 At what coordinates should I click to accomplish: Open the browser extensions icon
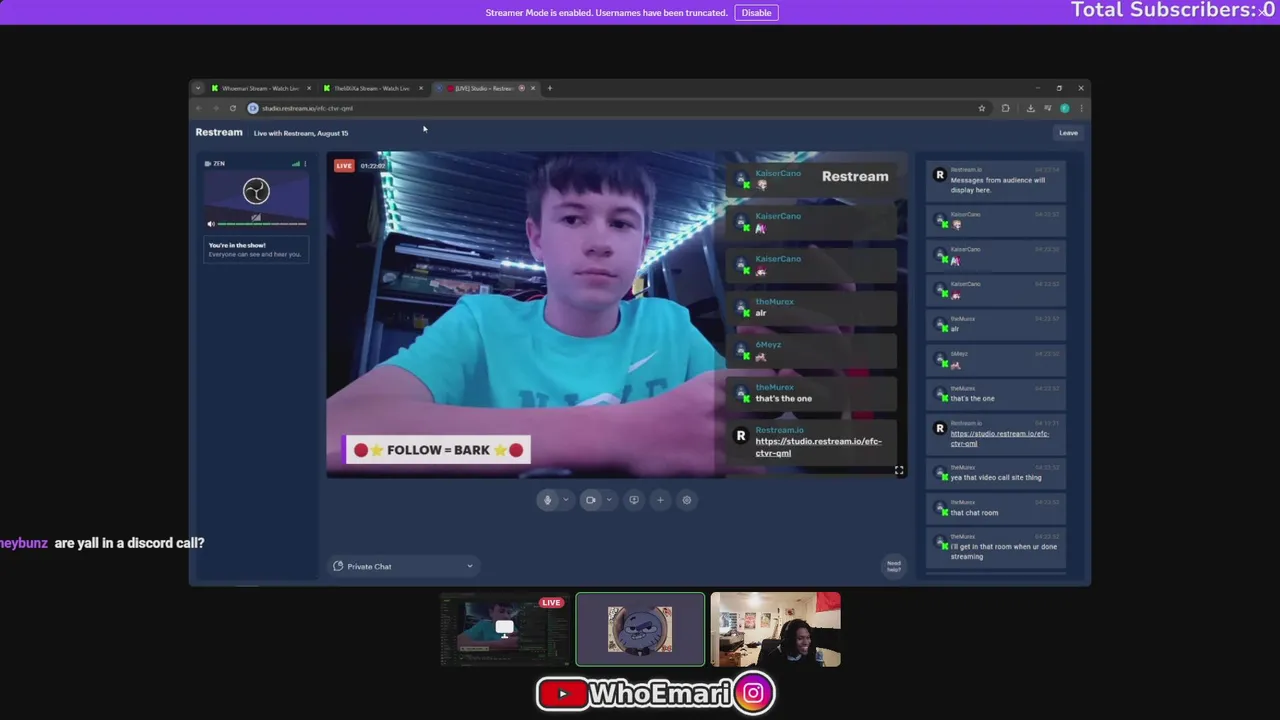(1006, 108)
